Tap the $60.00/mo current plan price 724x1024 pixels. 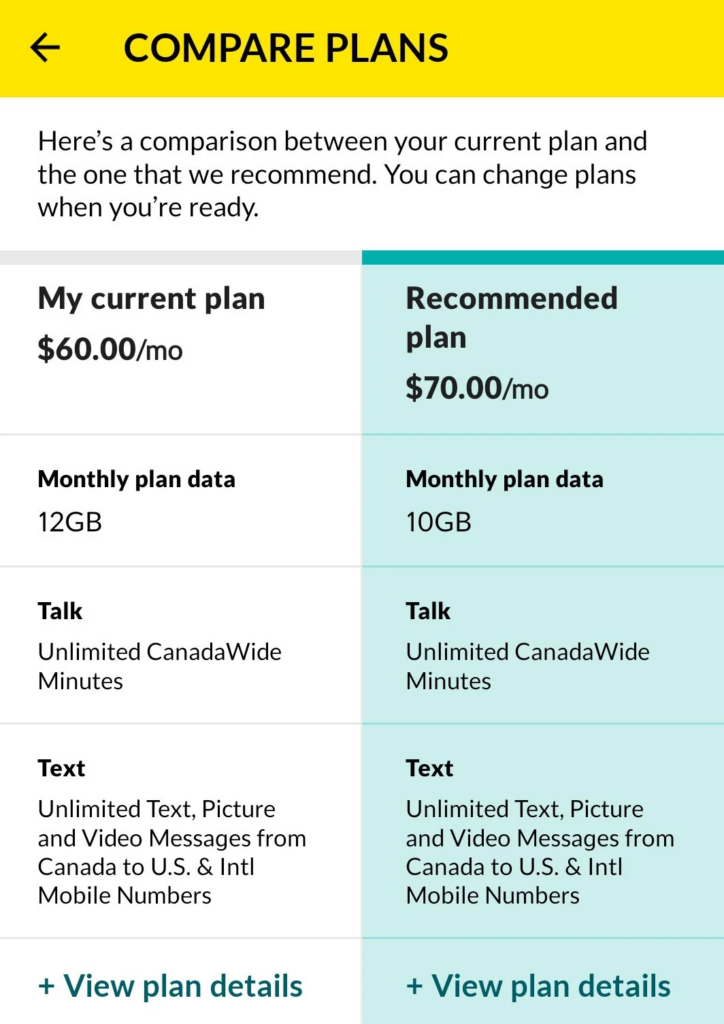(110, 349)
